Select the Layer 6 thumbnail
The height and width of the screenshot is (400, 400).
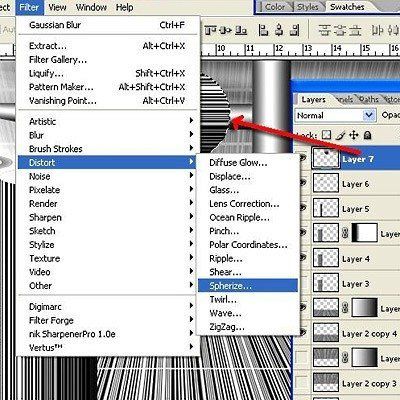pos(326,183)
